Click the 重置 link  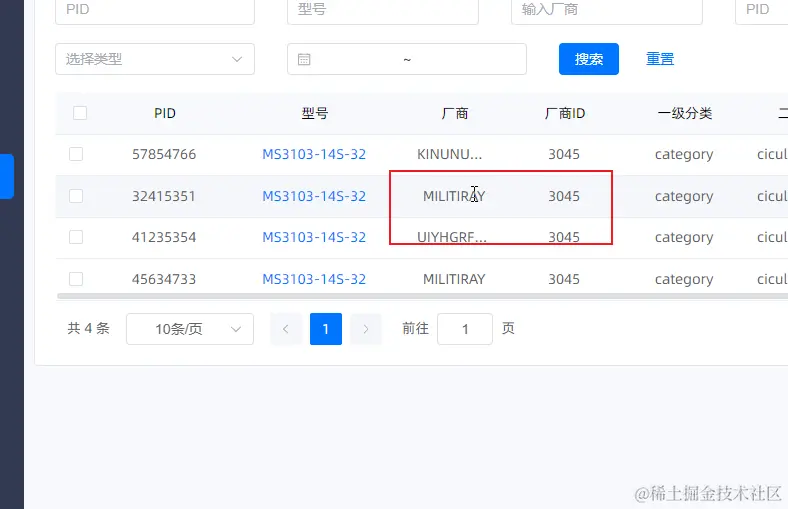[x=660, y=59]
